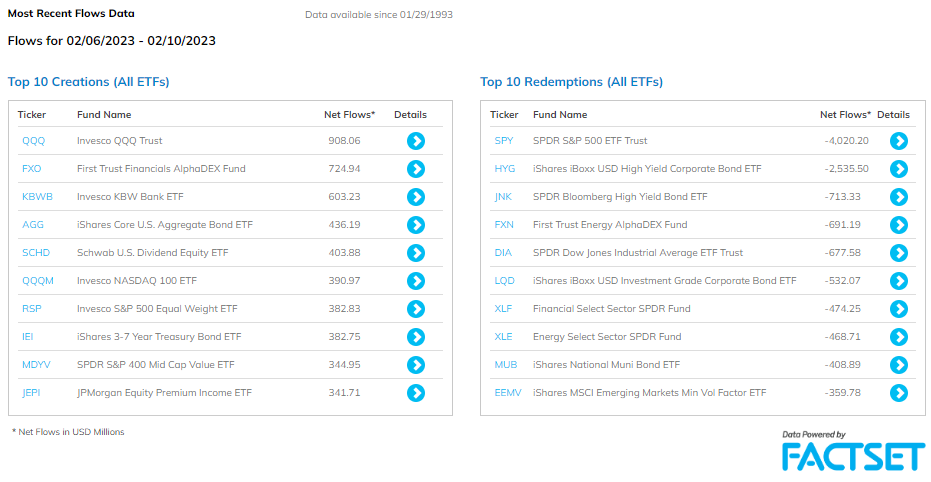This screenshot has height=482, width=931.
Task: Select the 908.06 net flow value
Action: click(344, 141)
